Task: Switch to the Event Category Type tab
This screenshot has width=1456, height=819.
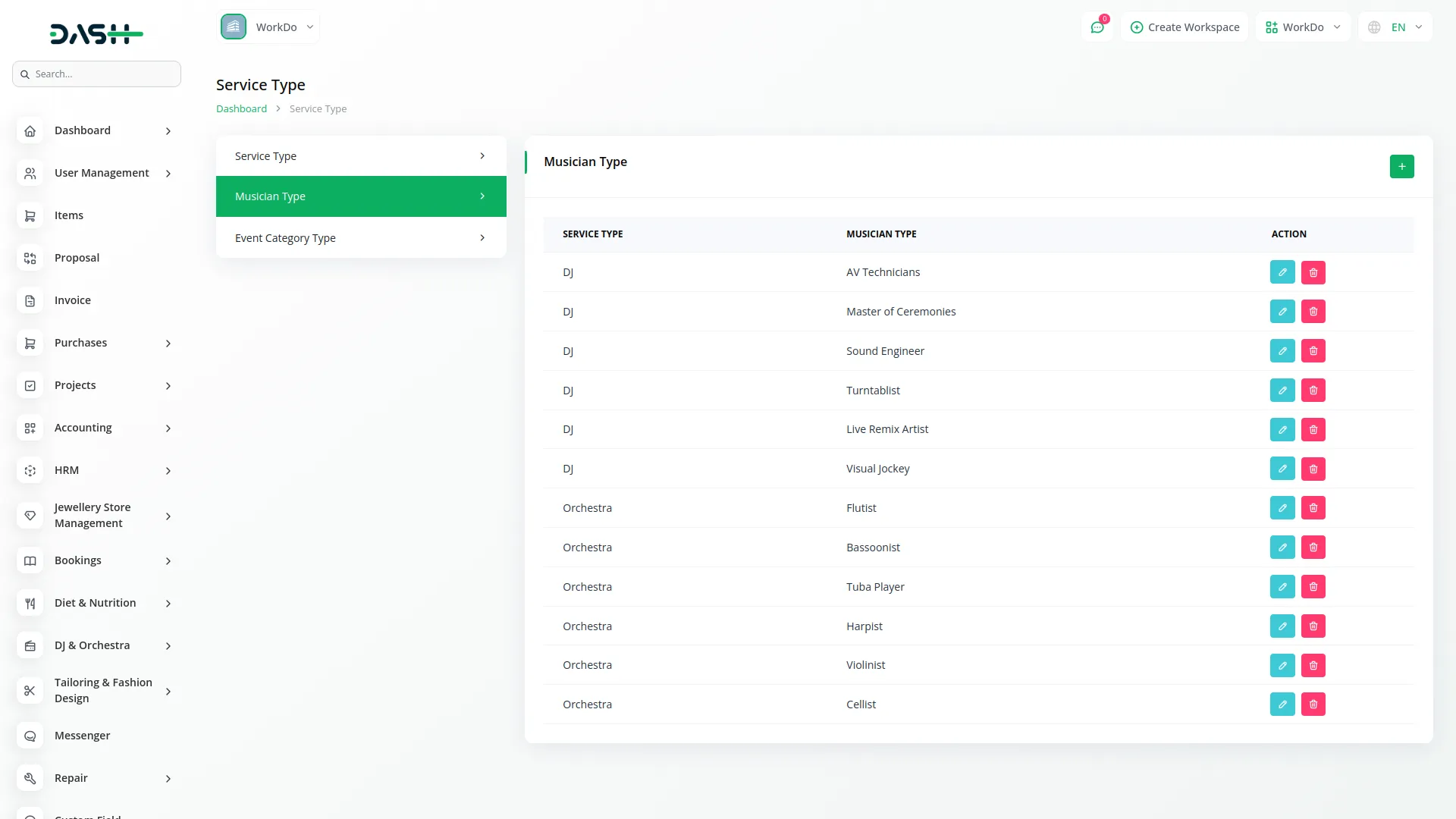Action: tap(361, 238)
